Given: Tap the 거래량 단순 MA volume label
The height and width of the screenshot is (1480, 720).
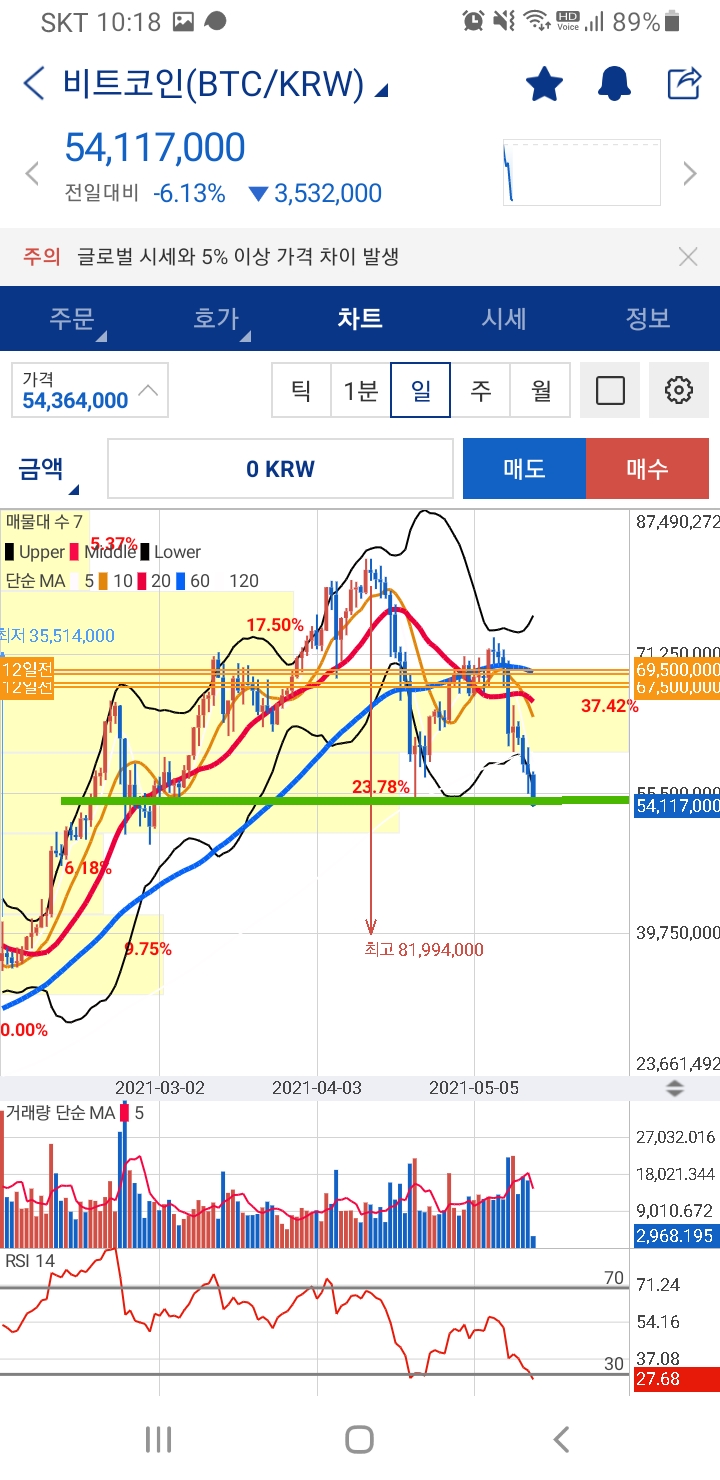Looking at the screenshot, I should [x=60, y=1112].
